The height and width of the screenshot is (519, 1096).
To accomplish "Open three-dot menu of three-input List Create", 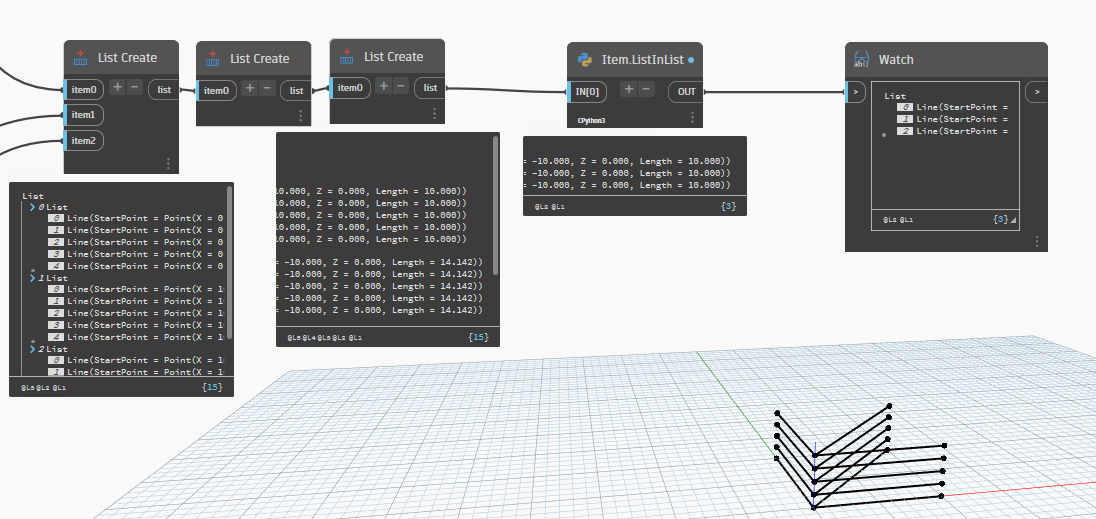I will coord(168,163).
